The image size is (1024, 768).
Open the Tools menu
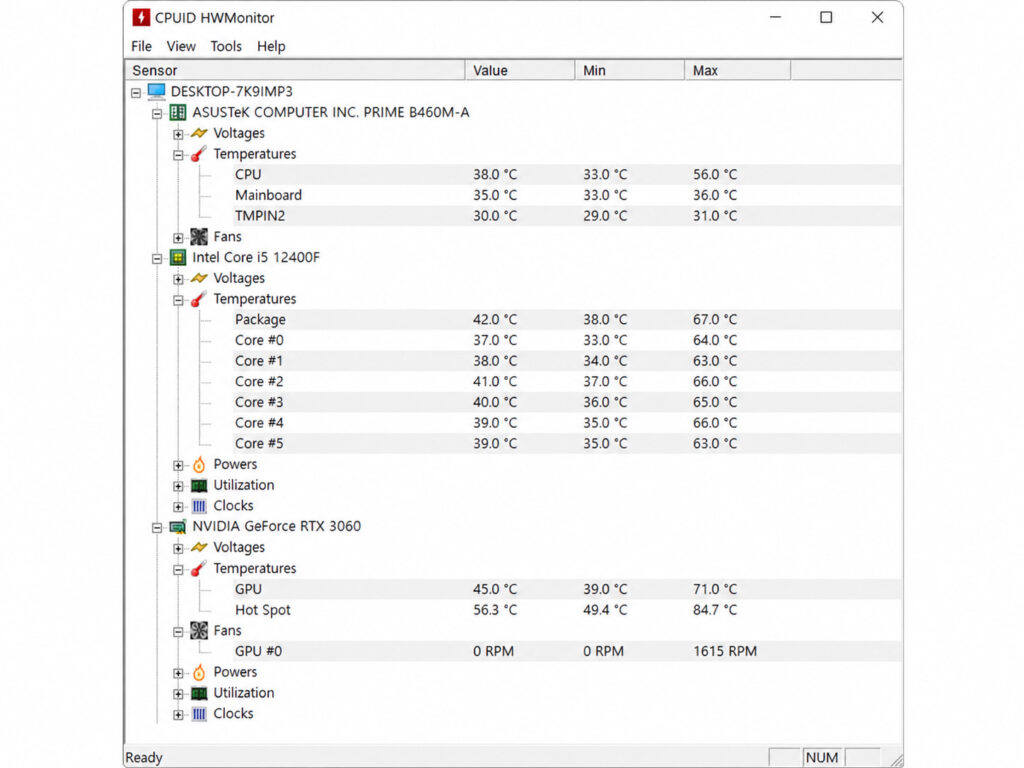(226, 46)
